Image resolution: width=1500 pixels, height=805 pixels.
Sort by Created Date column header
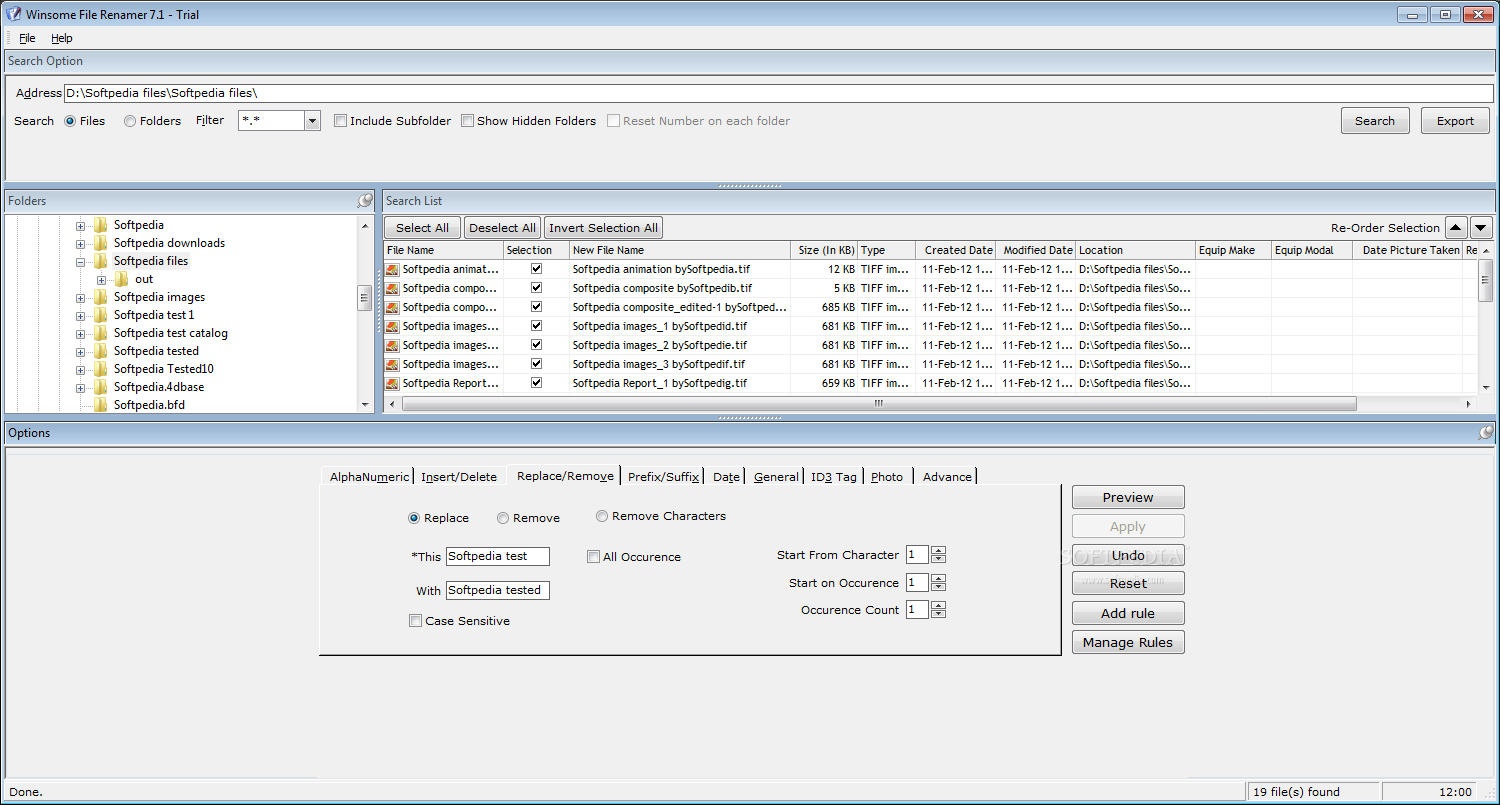click(x=956, y=250)
